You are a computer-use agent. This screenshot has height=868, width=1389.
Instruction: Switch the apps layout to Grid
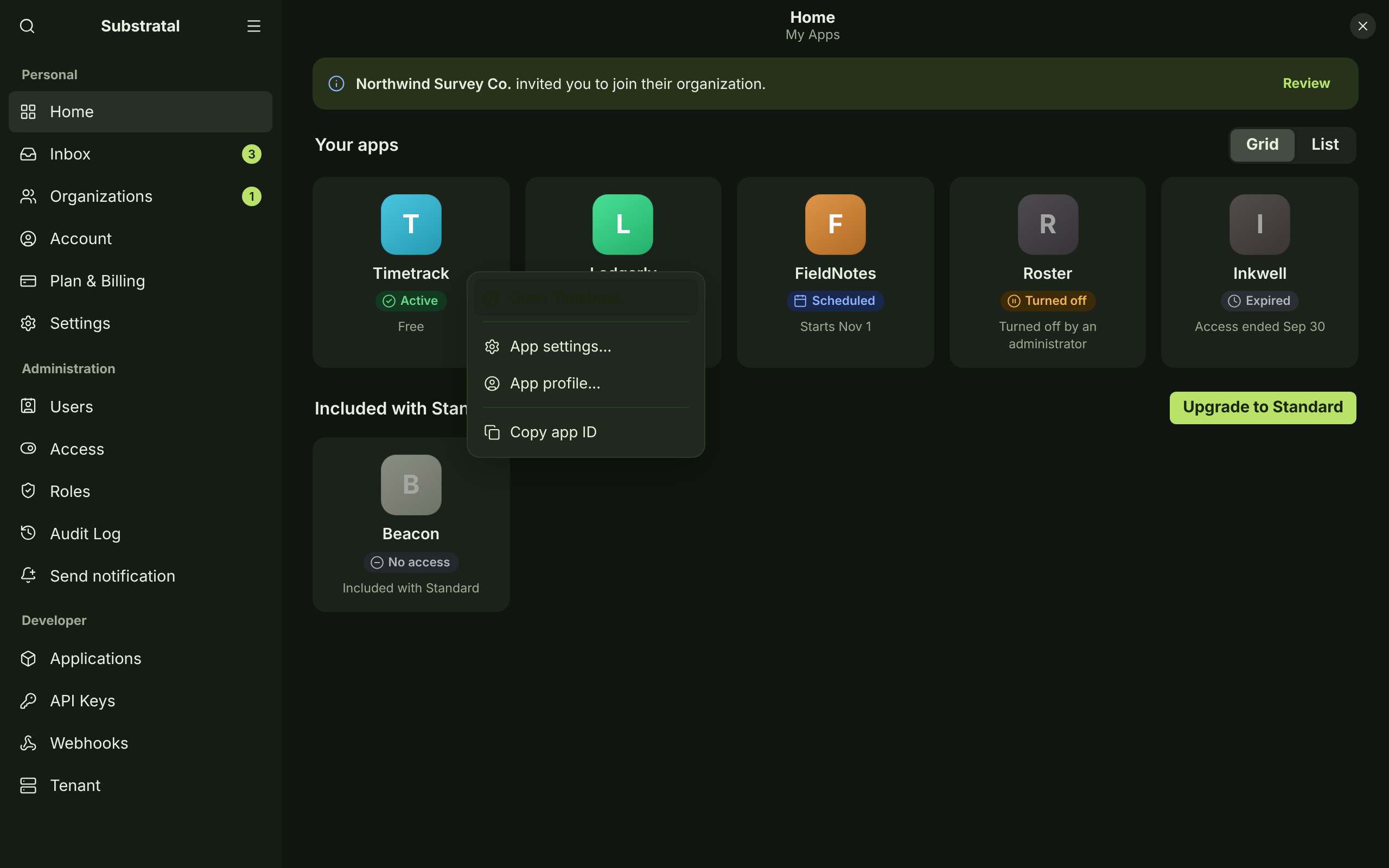pyautogui.click(x=1261, y=145)
